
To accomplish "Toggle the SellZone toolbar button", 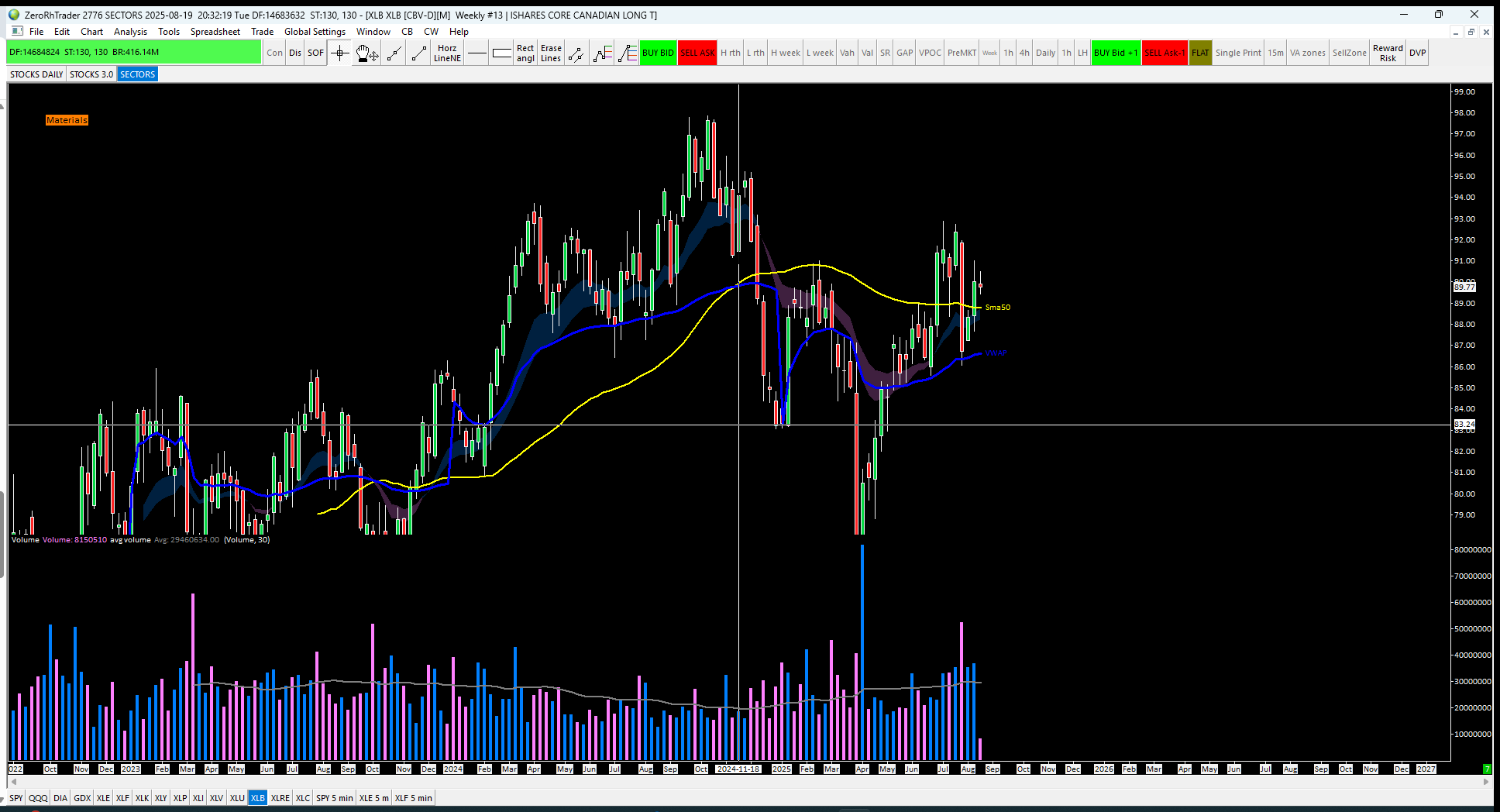I will tap(1349, 53).
